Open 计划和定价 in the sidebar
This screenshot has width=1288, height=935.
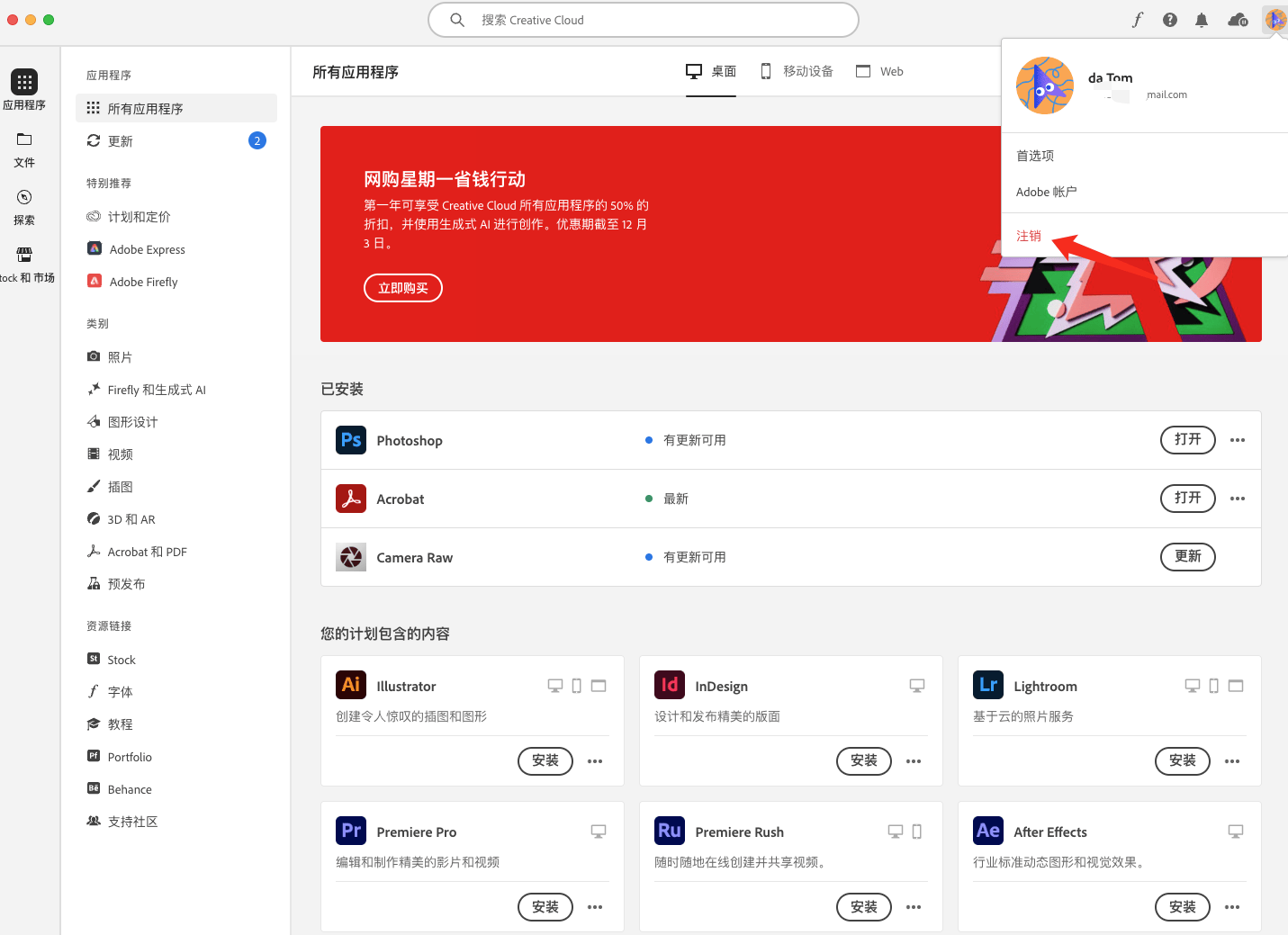(176, 217)
